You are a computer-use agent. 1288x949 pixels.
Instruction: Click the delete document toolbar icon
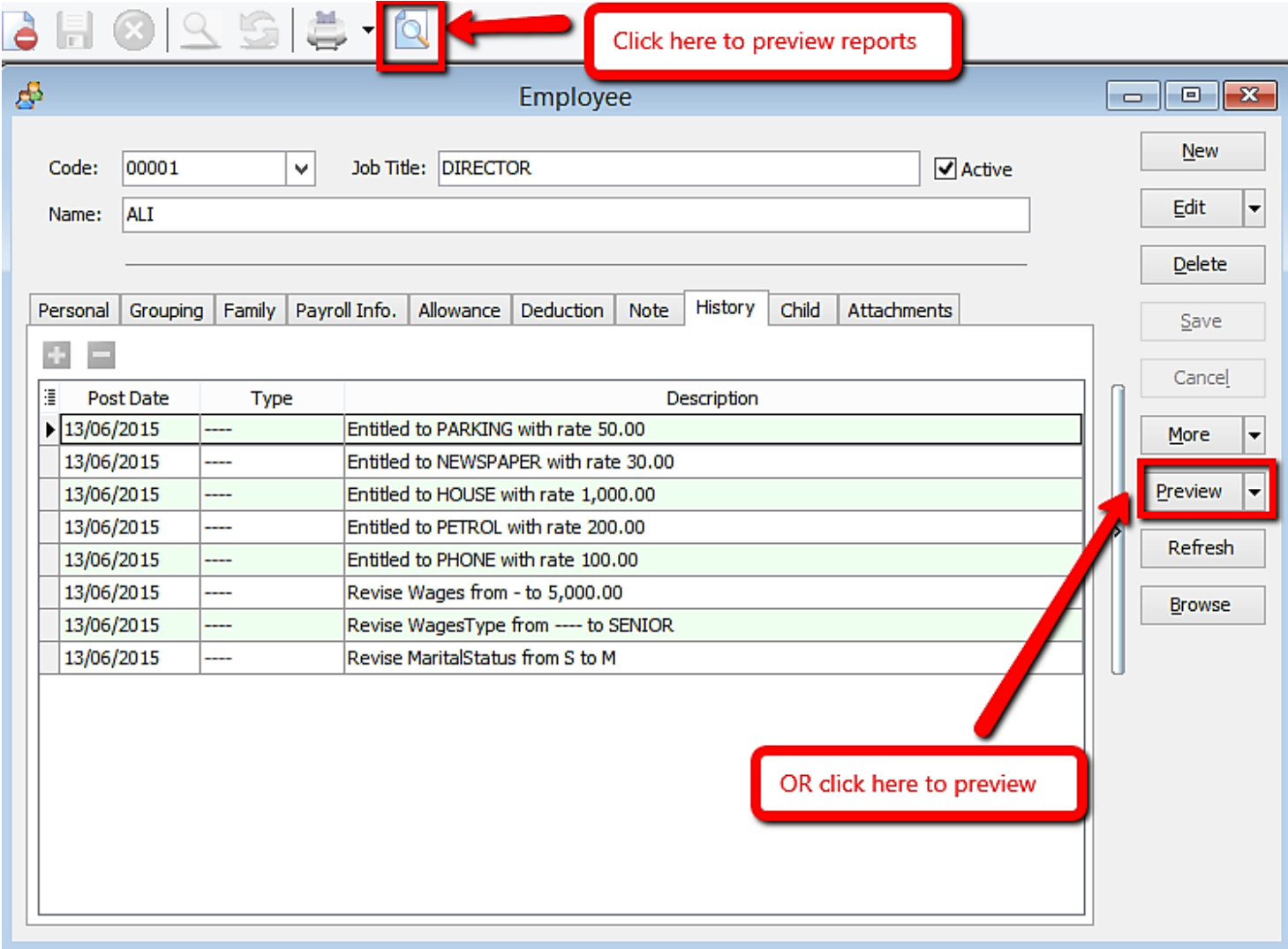(x=21, y=32)
